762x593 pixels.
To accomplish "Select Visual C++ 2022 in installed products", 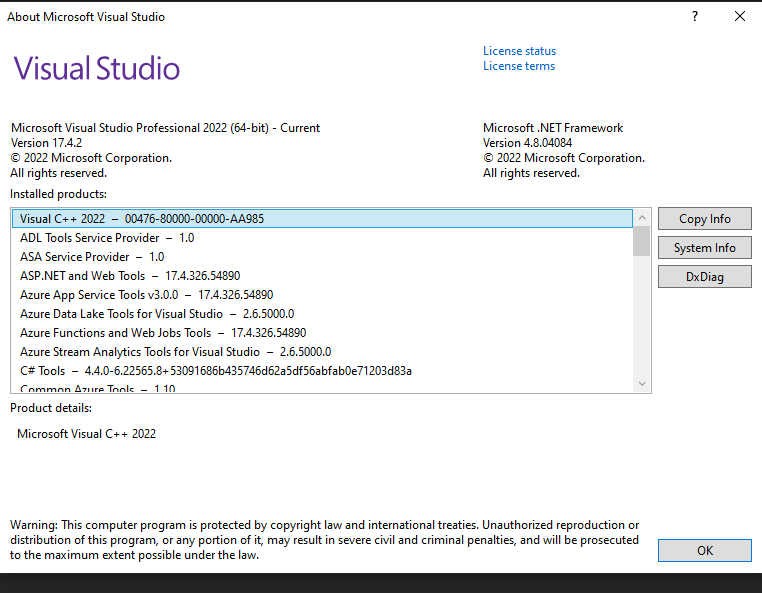I will [322, 219].
